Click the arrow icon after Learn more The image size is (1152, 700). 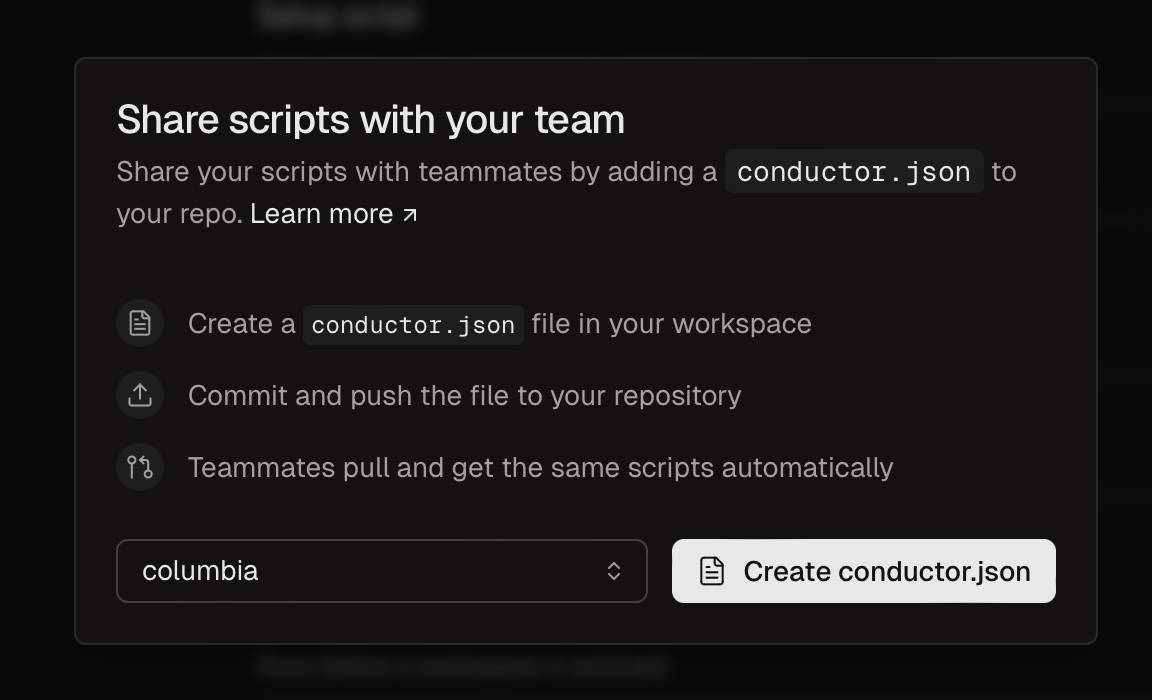(410, 213)
